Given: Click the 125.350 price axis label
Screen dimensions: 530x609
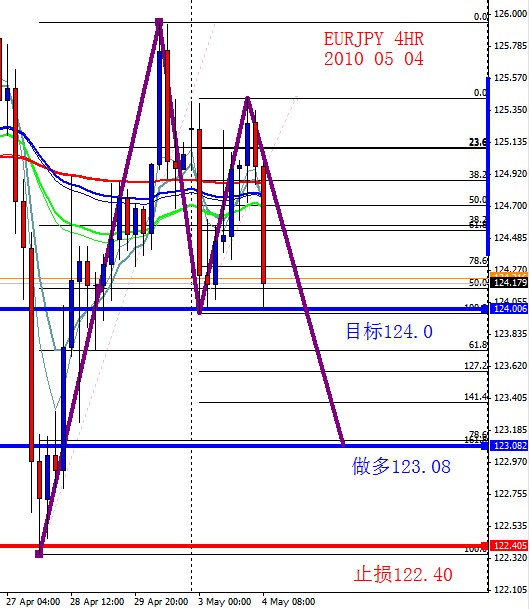Looking at the screenshot, I should pyautogui.click(x=511, y=110).
